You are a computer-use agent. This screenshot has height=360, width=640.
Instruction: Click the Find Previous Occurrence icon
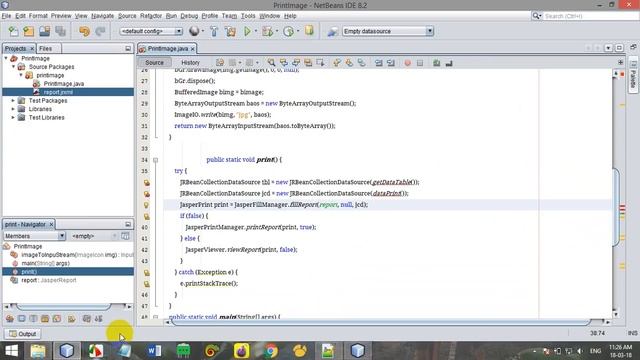click(x=283, y=62)
